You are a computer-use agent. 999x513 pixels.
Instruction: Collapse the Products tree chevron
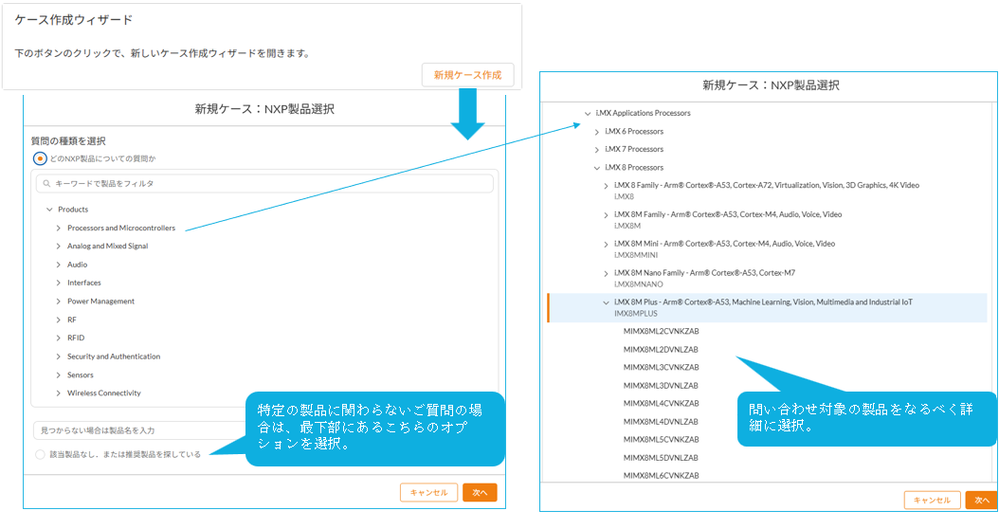(x=49, y=209)
